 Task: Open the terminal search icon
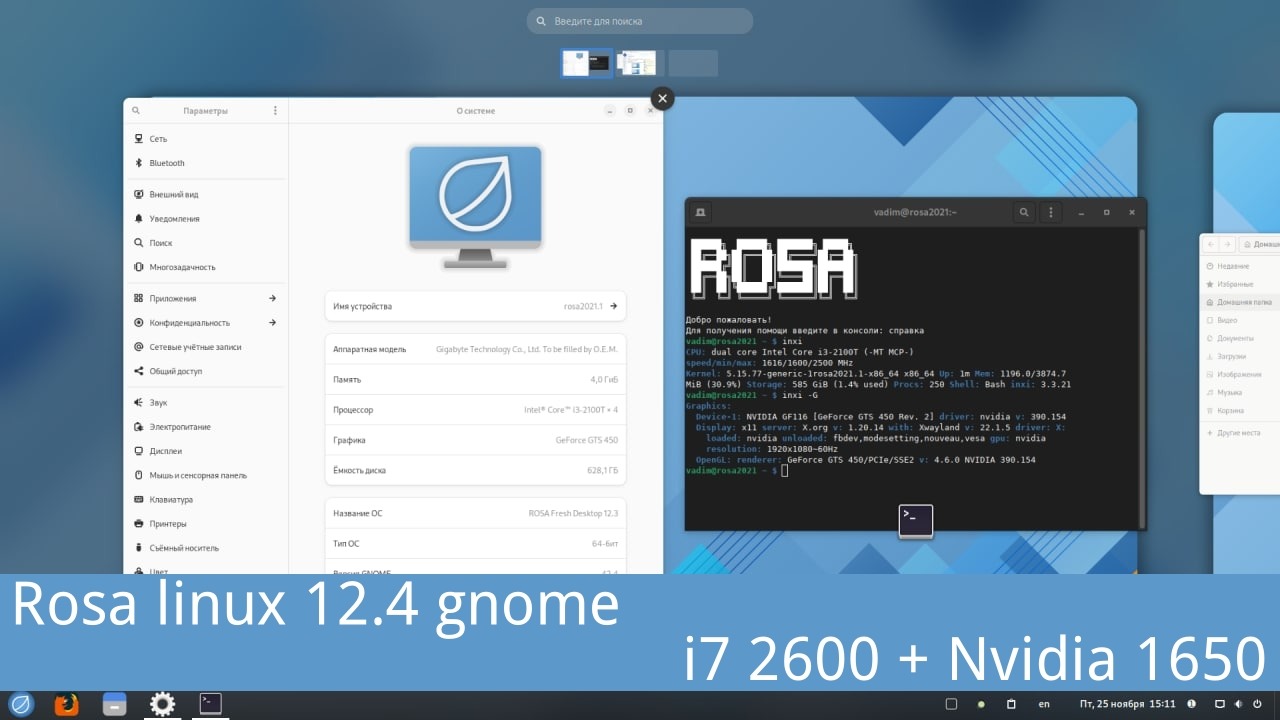click(1023, 212)
